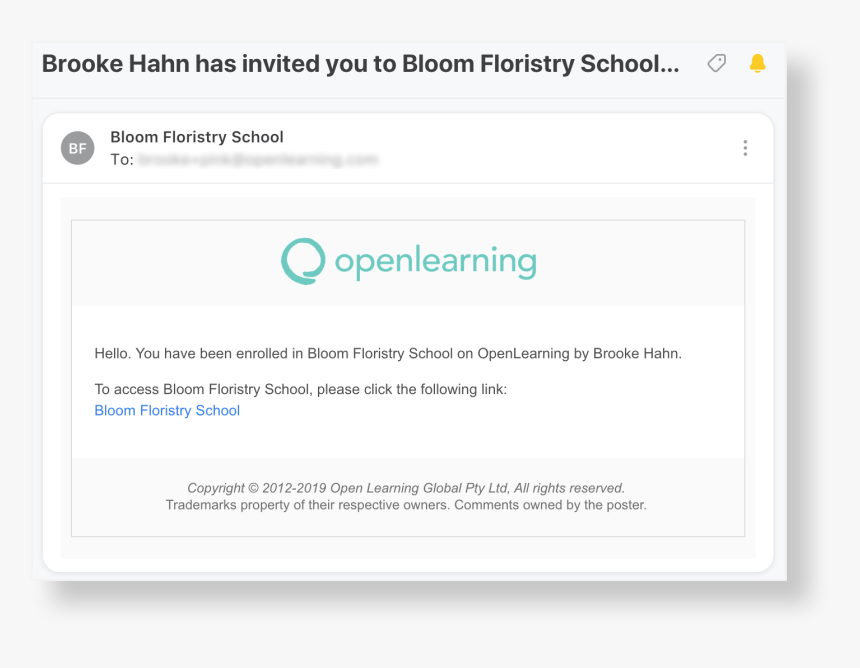The image size is (860, 668).
Task: Click the trademarks property footer text
Action: point(406,505)
